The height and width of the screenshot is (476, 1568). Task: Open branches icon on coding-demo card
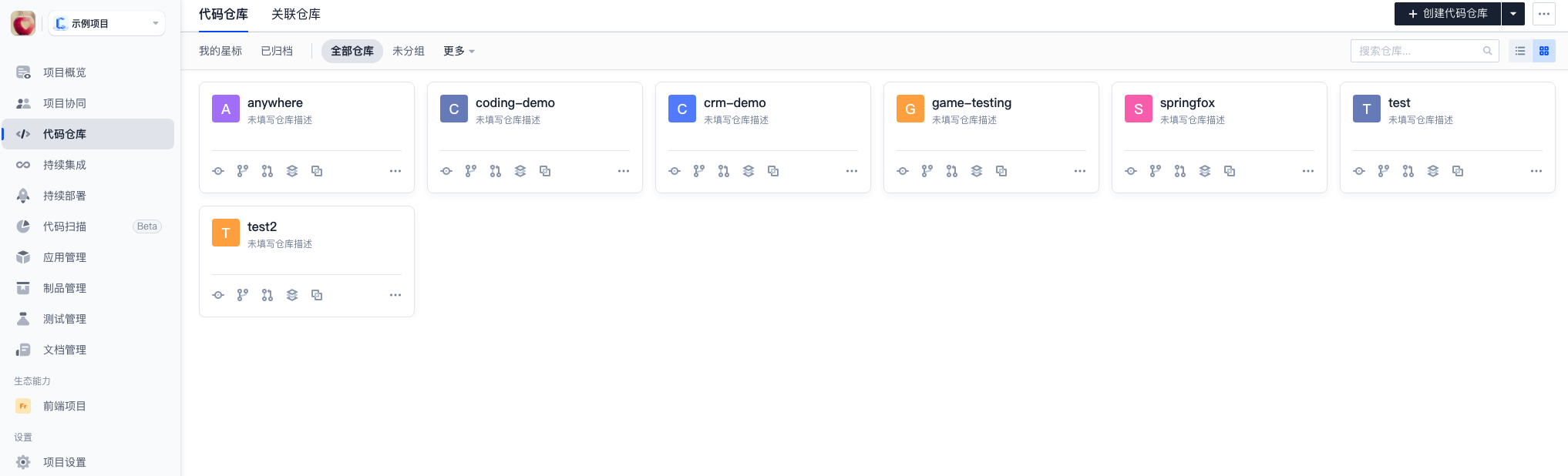tap(471, 171)
